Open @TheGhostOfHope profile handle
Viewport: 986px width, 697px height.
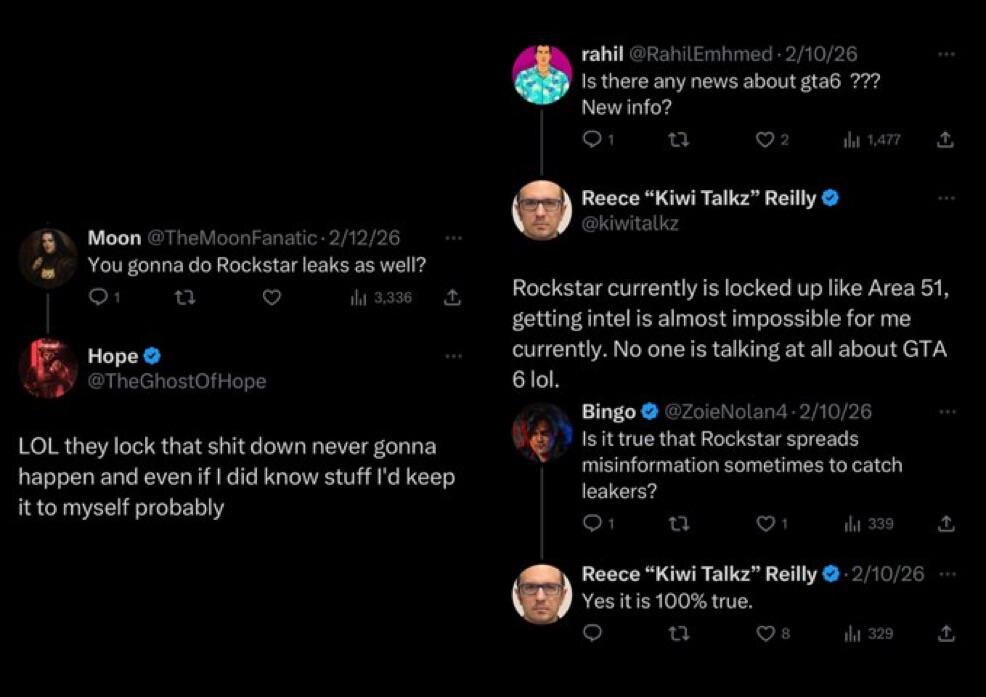coord(177,380)
